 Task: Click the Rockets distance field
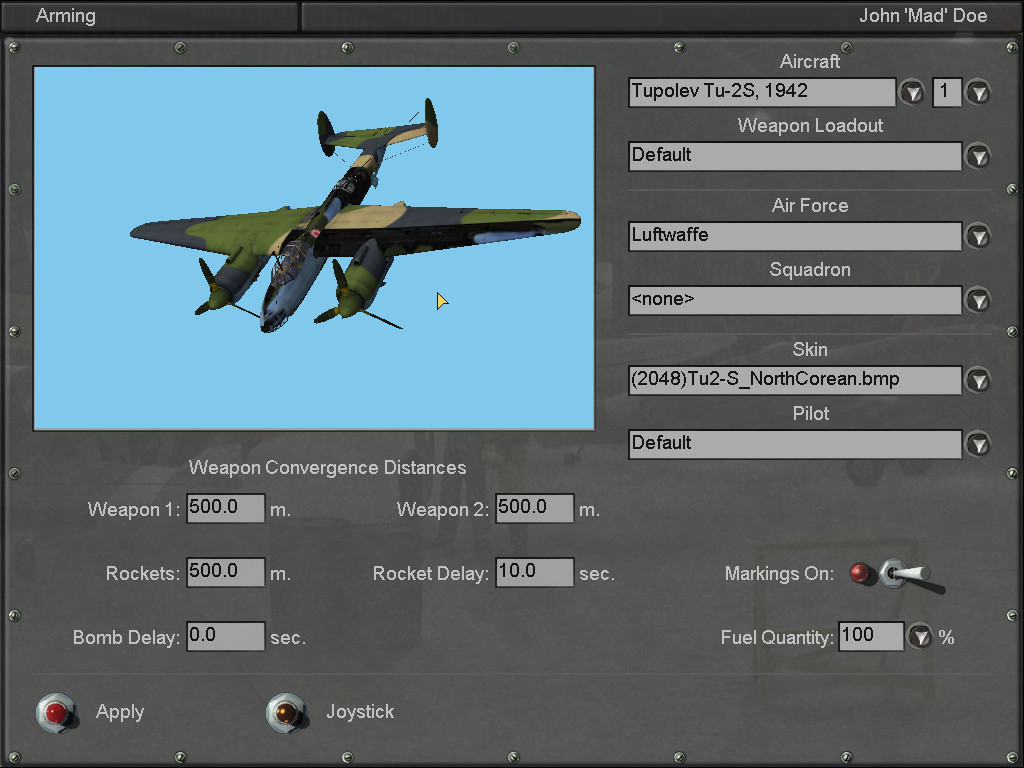click(x=226, y=572)
